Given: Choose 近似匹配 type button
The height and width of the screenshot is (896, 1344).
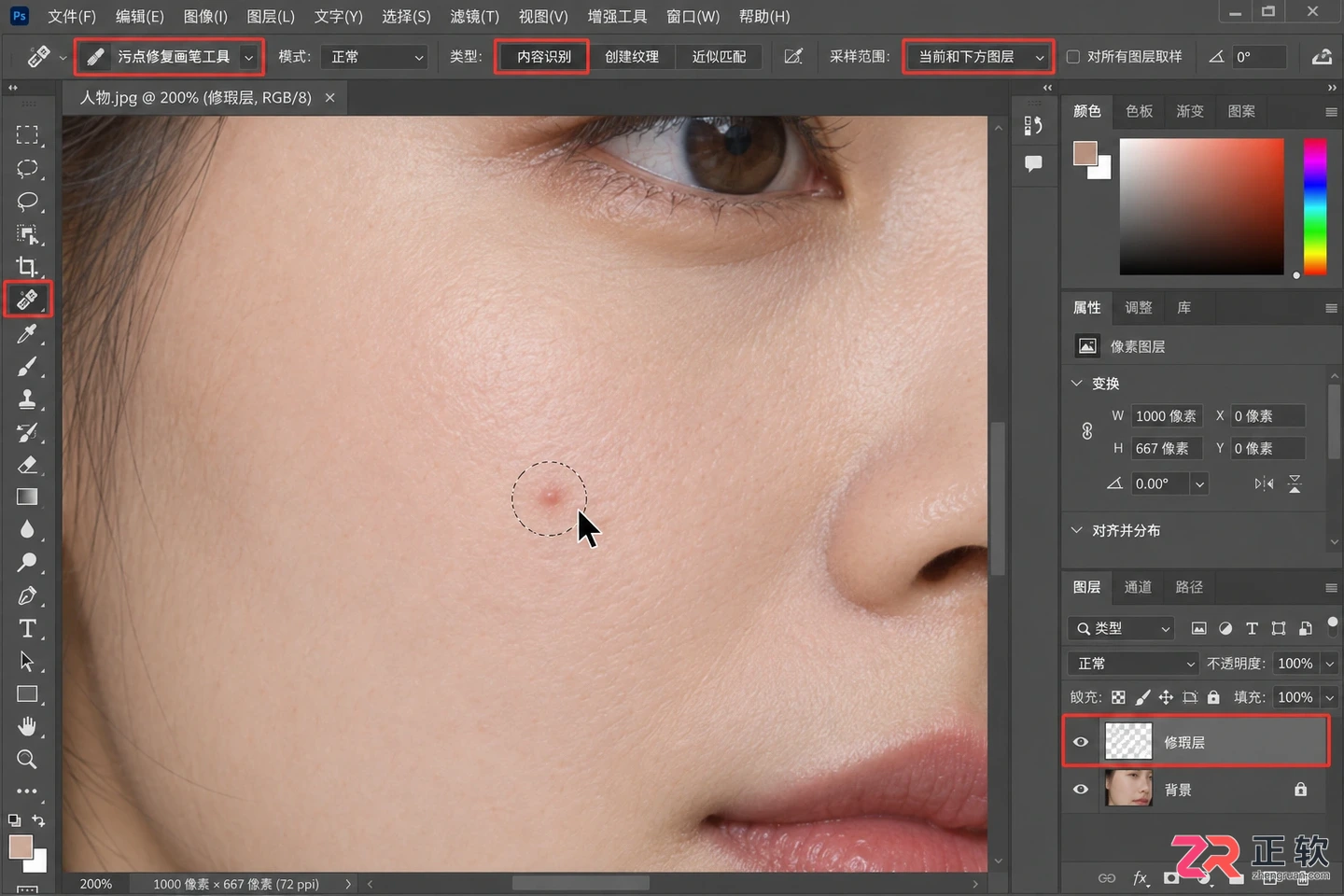Looking at the screenshot, I should (x=719, y=57).
